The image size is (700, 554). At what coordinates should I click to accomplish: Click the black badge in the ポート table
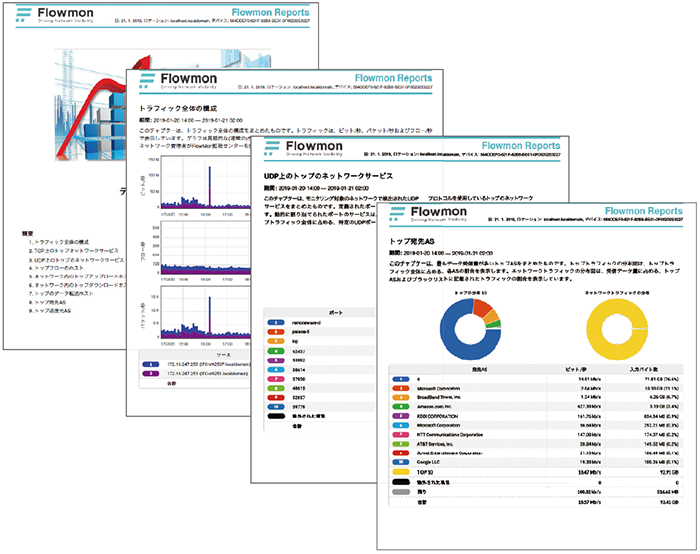point(276,416)
